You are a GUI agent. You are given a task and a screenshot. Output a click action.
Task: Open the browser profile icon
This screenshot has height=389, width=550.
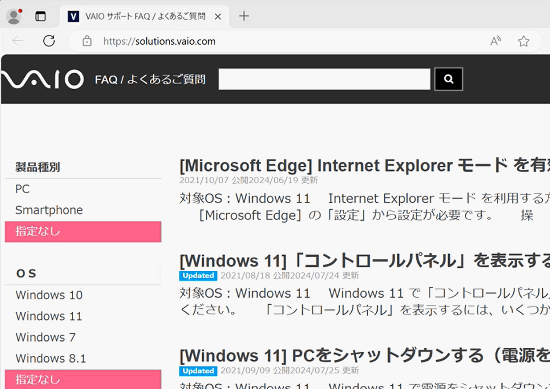14,16
